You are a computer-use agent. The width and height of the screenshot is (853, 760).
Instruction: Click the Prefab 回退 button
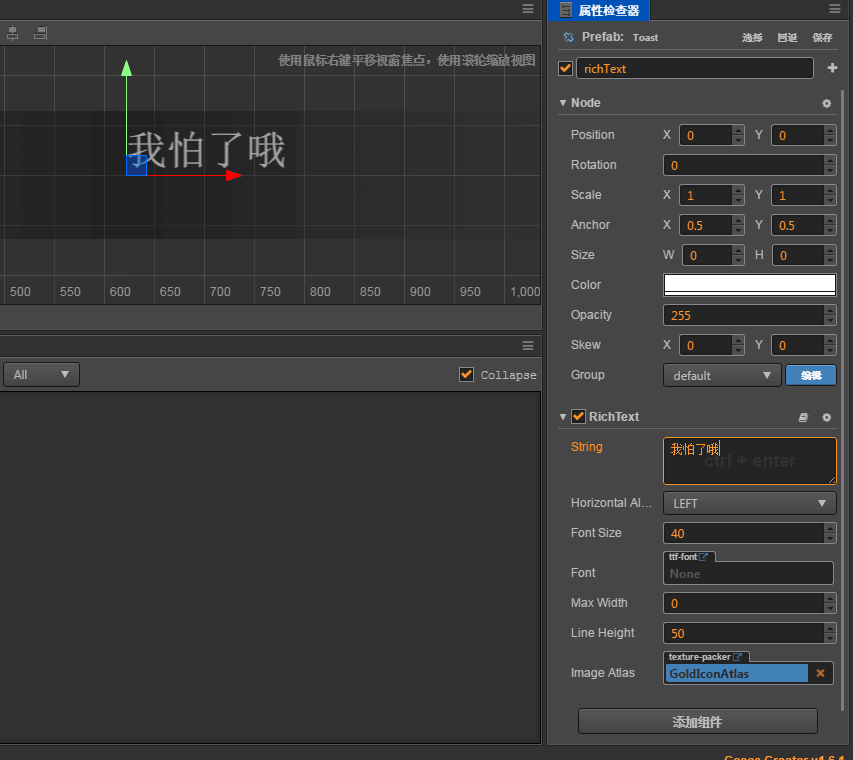(787, 38)
